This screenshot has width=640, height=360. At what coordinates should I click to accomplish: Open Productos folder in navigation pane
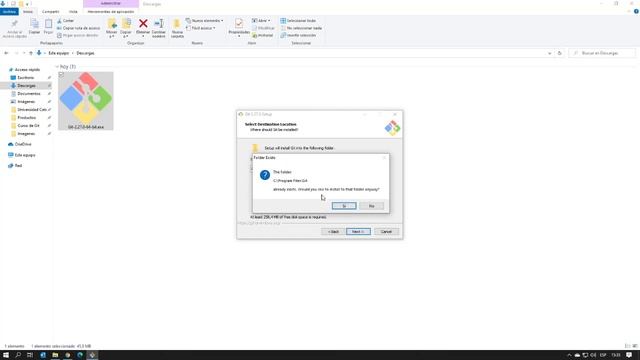tap(26, 118)
